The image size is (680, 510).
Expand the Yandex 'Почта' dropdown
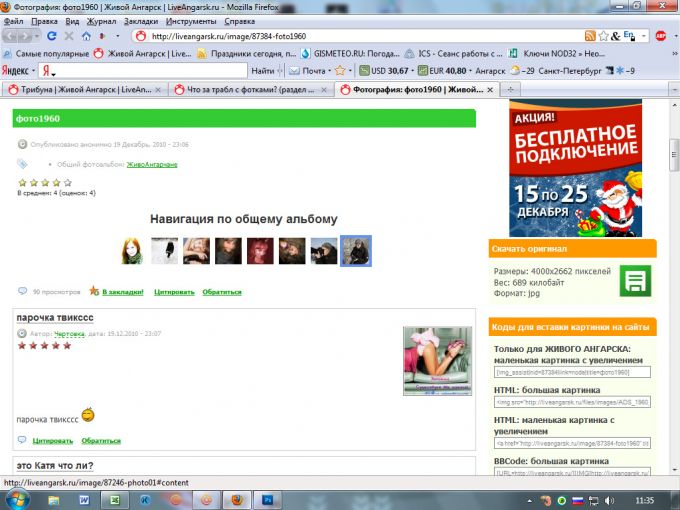click(331, 71)
